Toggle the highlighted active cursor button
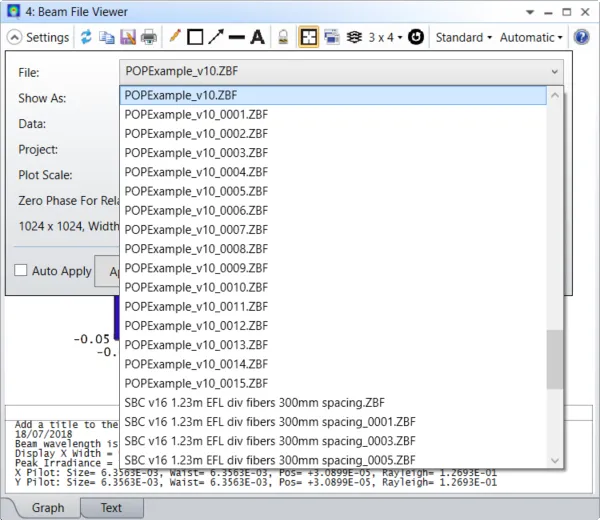The height and width of the screenshot is (520, 600). 308,37
